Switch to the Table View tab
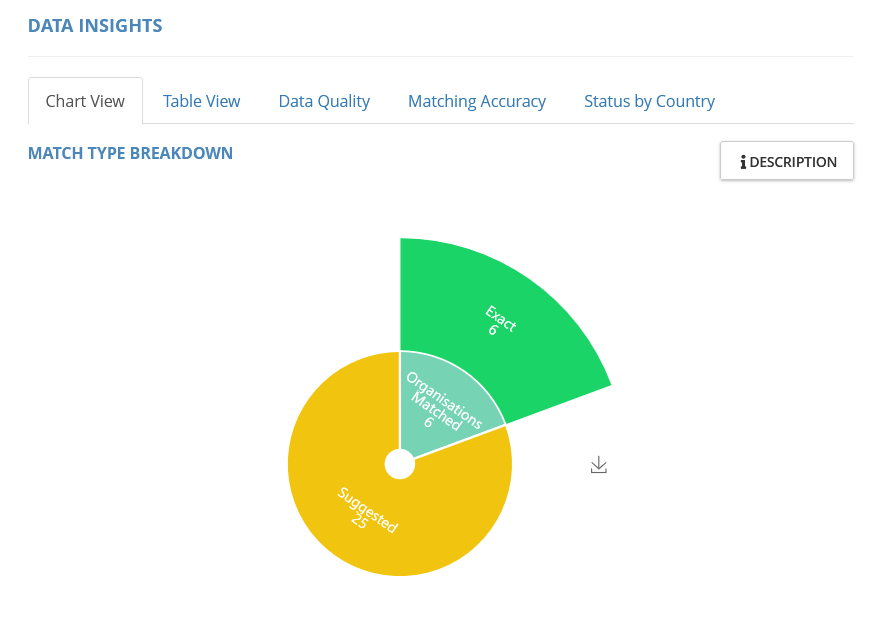This screenshot has width=874, height=617. (201, 101)
